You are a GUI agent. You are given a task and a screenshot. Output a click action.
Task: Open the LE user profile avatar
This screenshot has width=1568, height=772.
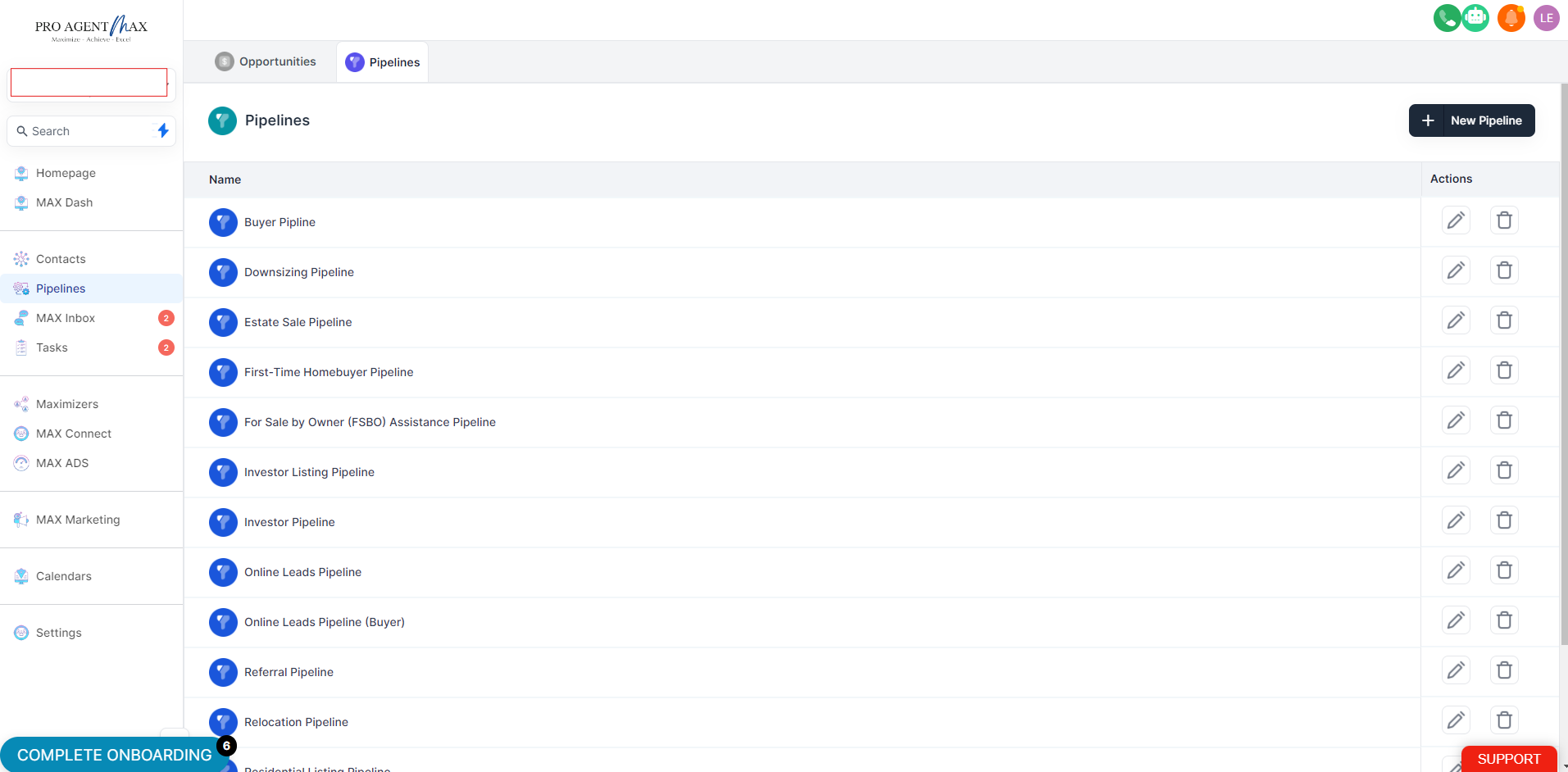click(x=1547, y=18)
